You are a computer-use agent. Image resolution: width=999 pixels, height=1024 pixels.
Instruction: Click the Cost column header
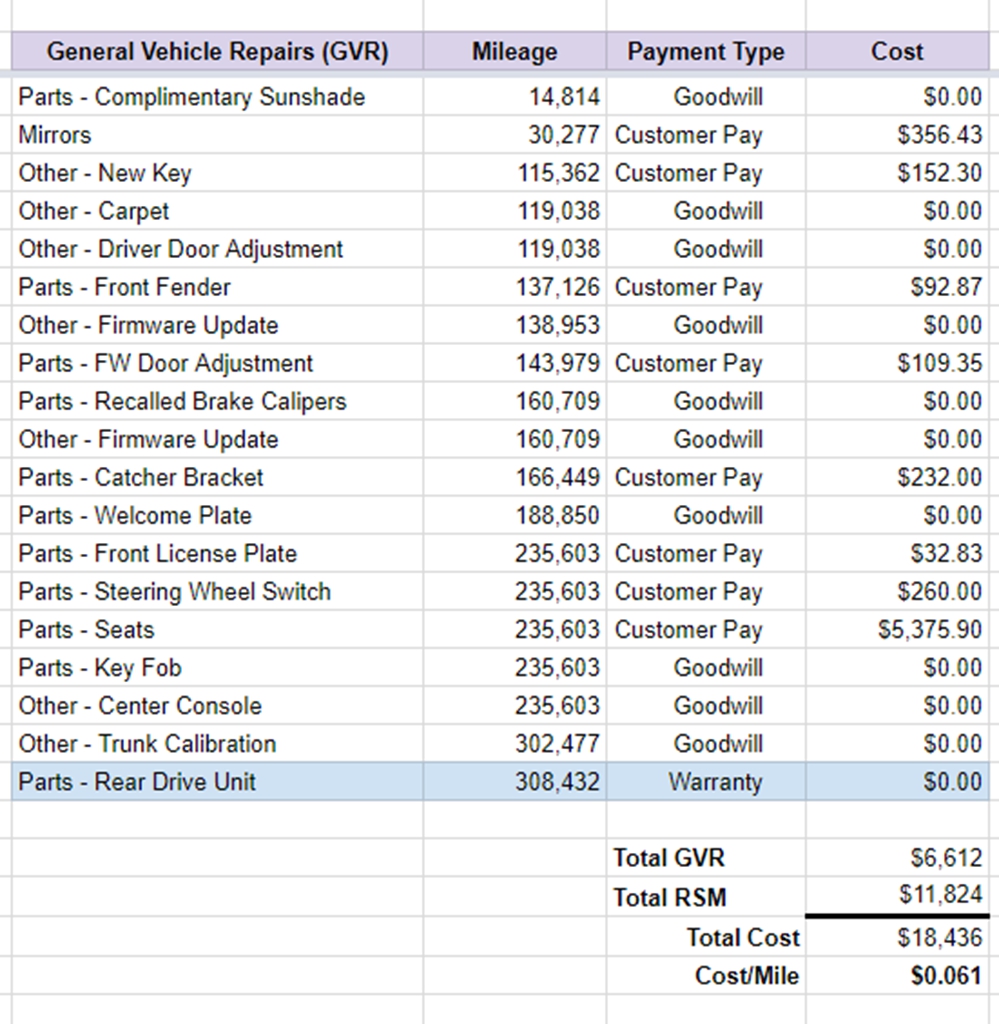[897, 51]
